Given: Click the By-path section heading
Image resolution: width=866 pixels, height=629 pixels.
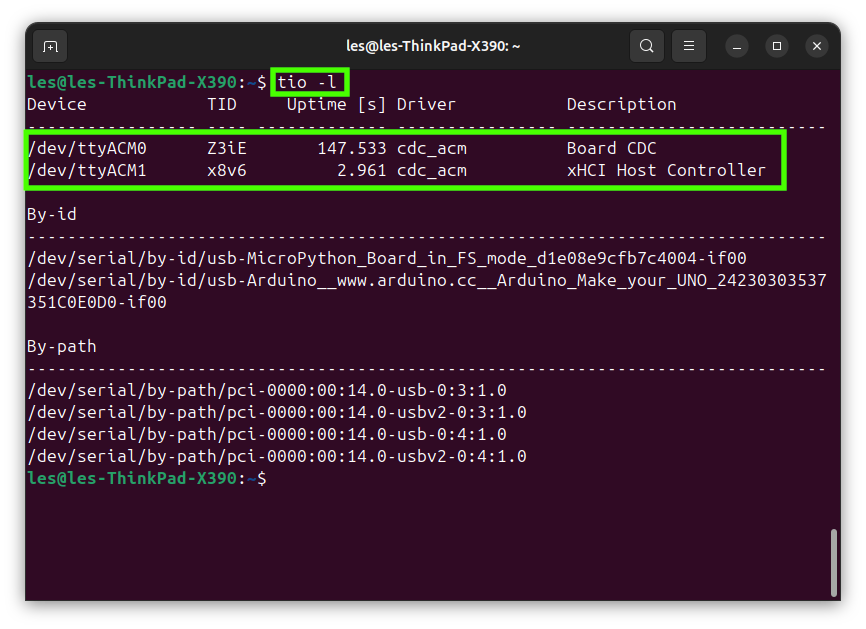Looking at the screenshot, I should coord(62,346).
